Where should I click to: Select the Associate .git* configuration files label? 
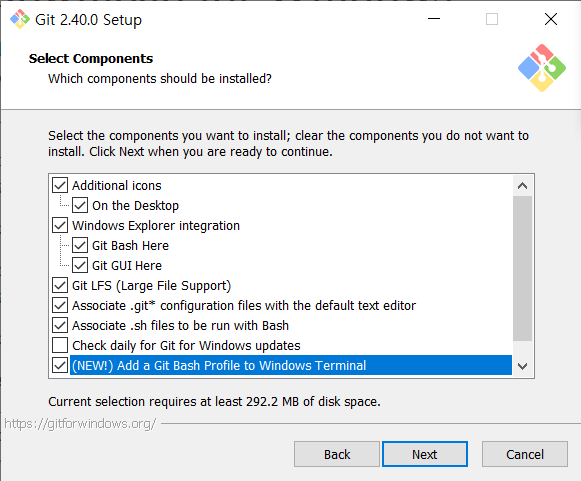pyautogui.click(x=244, y=305)
